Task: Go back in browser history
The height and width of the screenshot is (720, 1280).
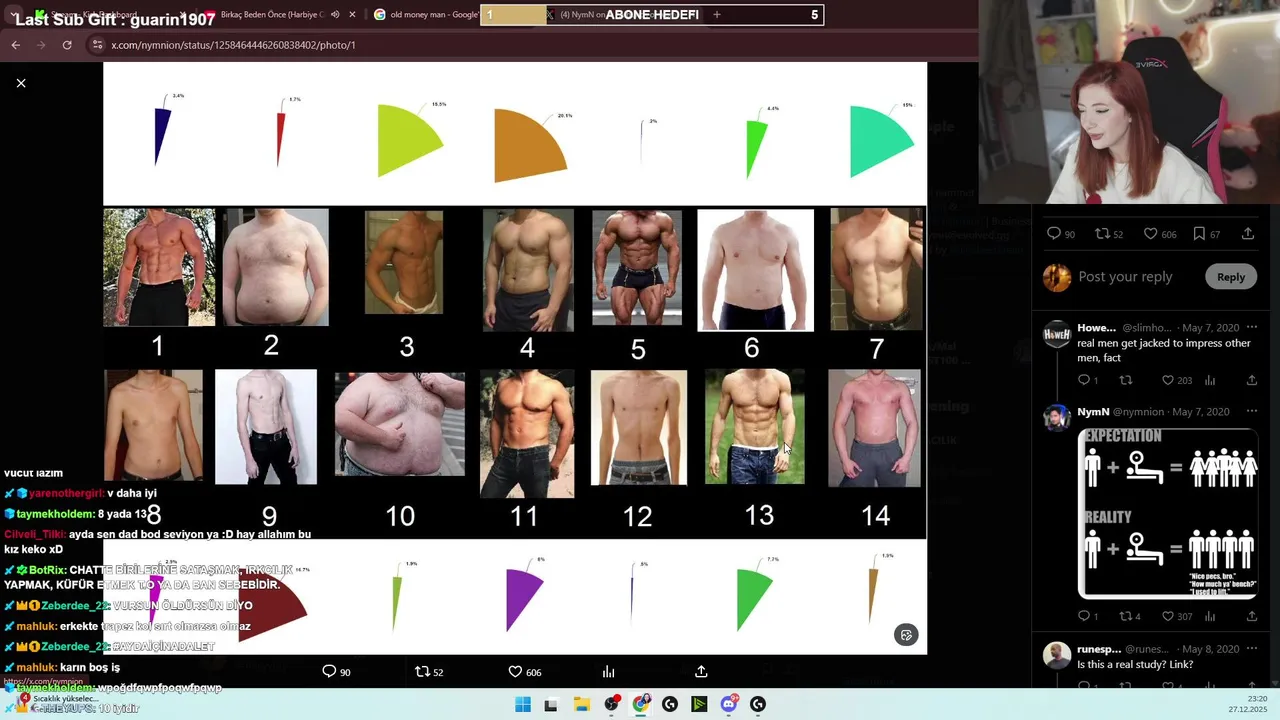Action: [15, 45]
